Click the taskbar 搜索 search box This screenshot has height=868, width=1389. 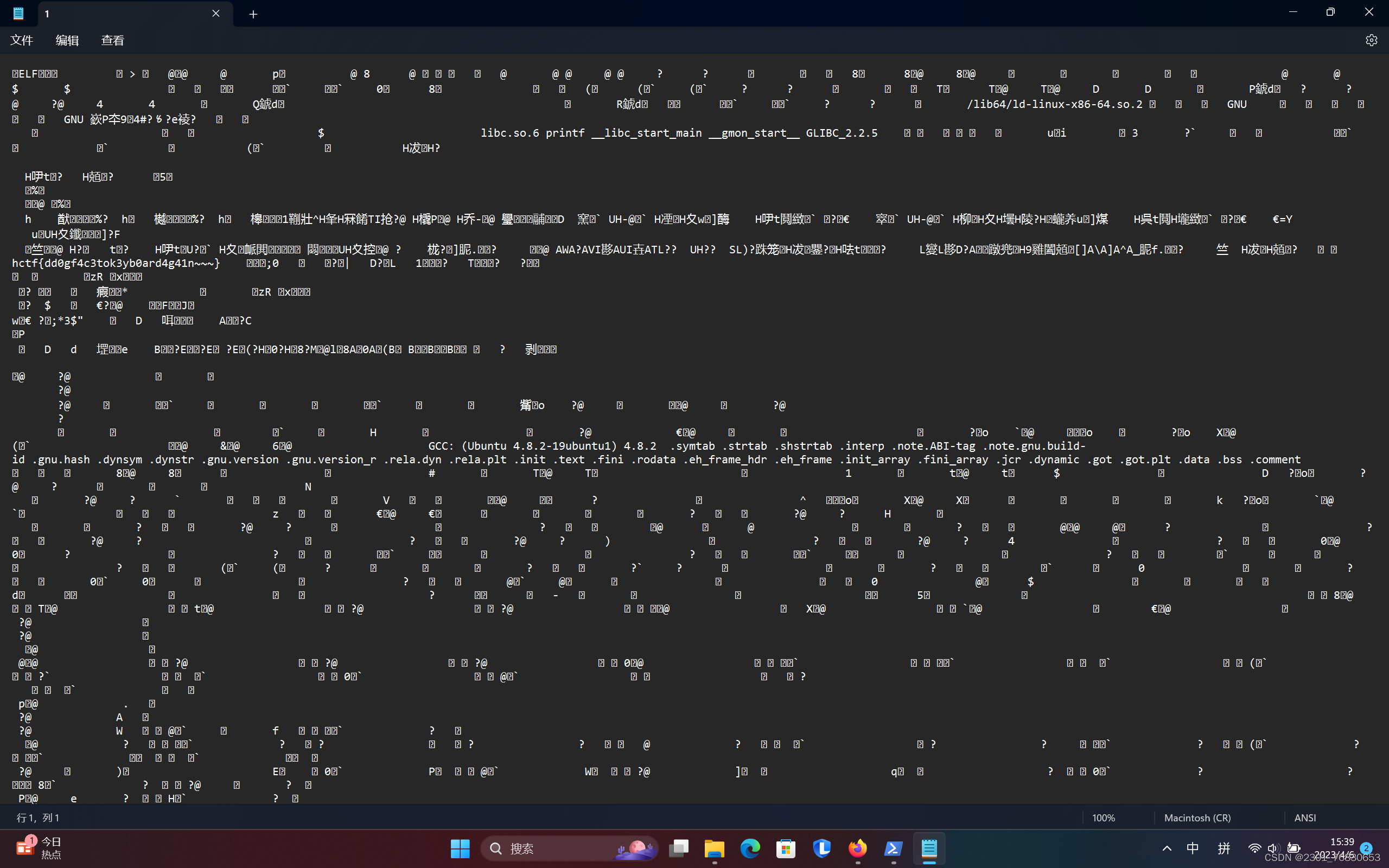point(568,848)
